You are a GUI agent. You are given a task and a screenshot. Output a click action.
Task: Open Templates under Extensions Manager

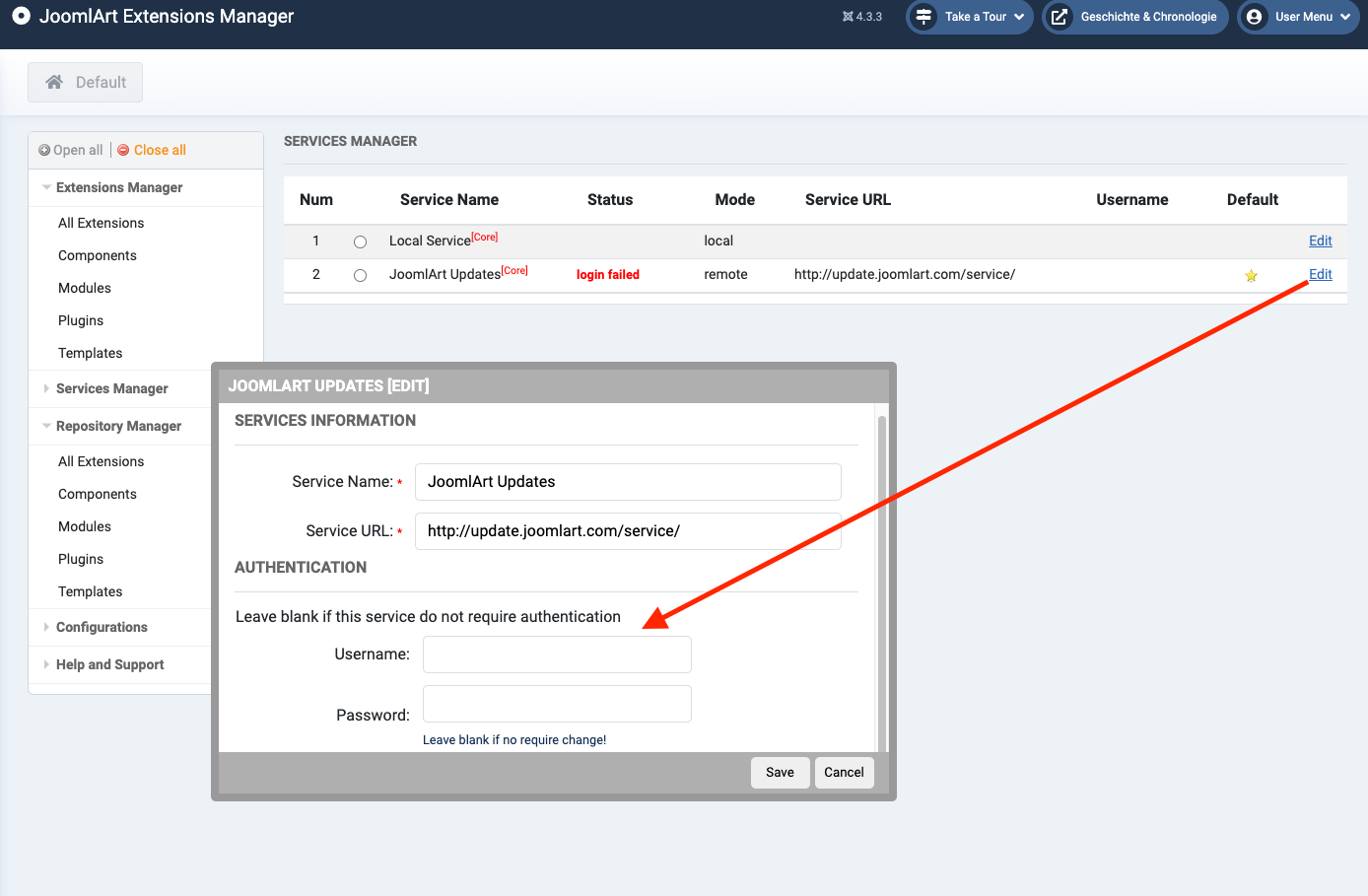91,353
